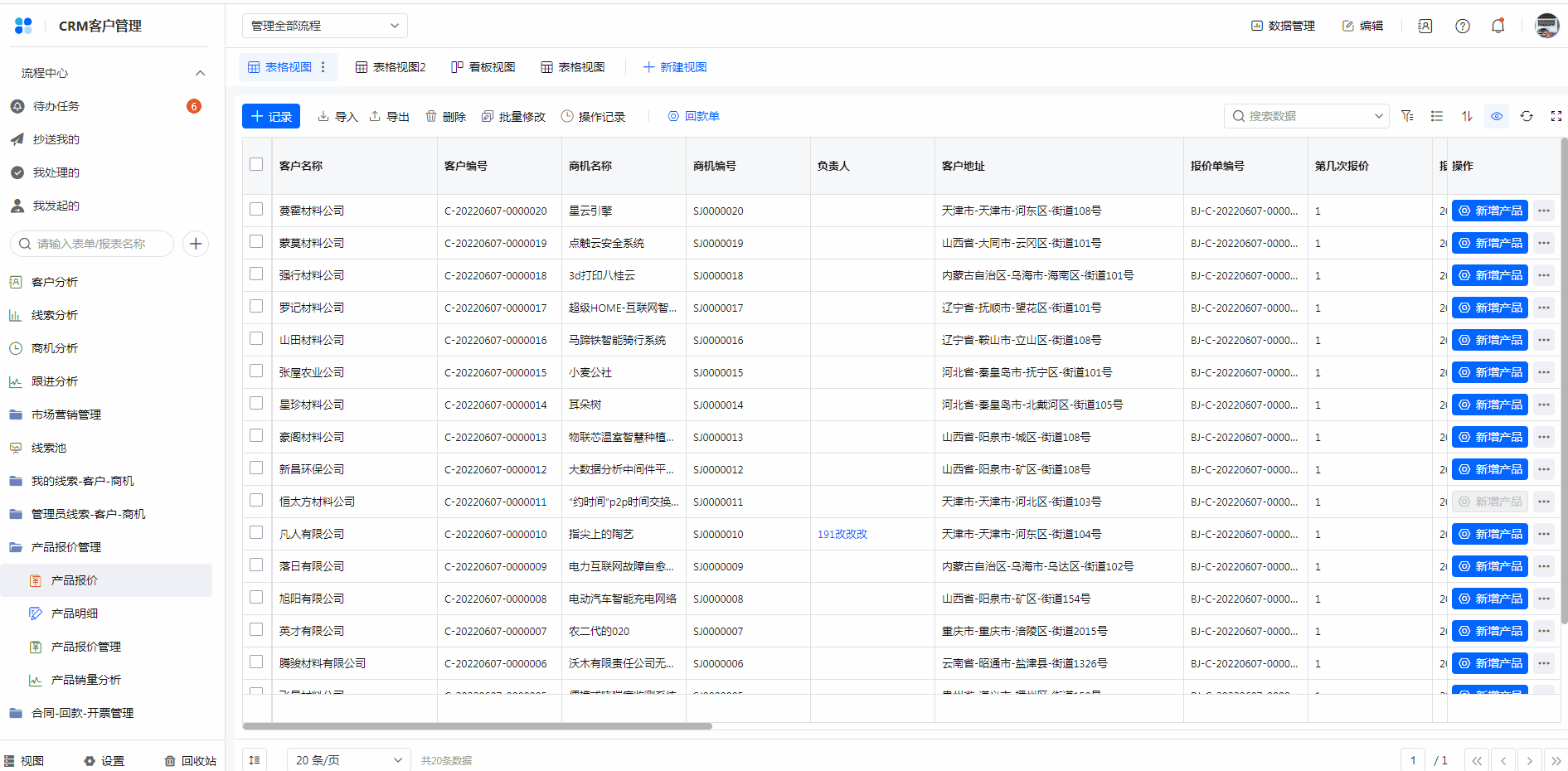Image resolution: width=1568 pixels, height=771 pixels.
Task: Click the horizontal scrollbar under the table
Action: click(x=477, y=726)
